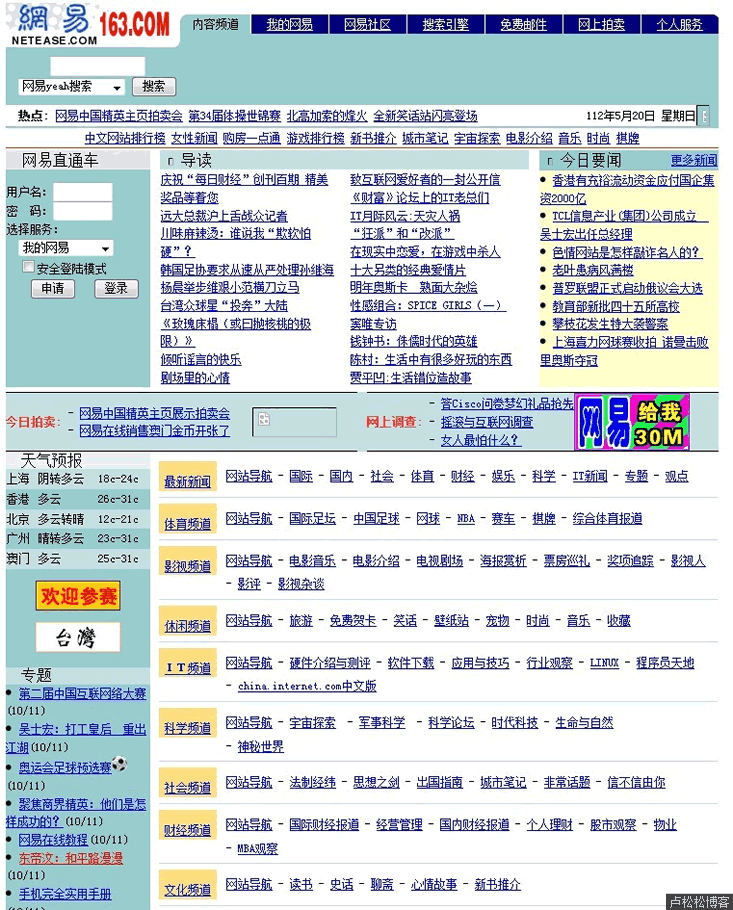The width and height of the screenshot is (733, 910).
Task: Click the small icon next to 星期日
Action: click(x=705, y=116)
